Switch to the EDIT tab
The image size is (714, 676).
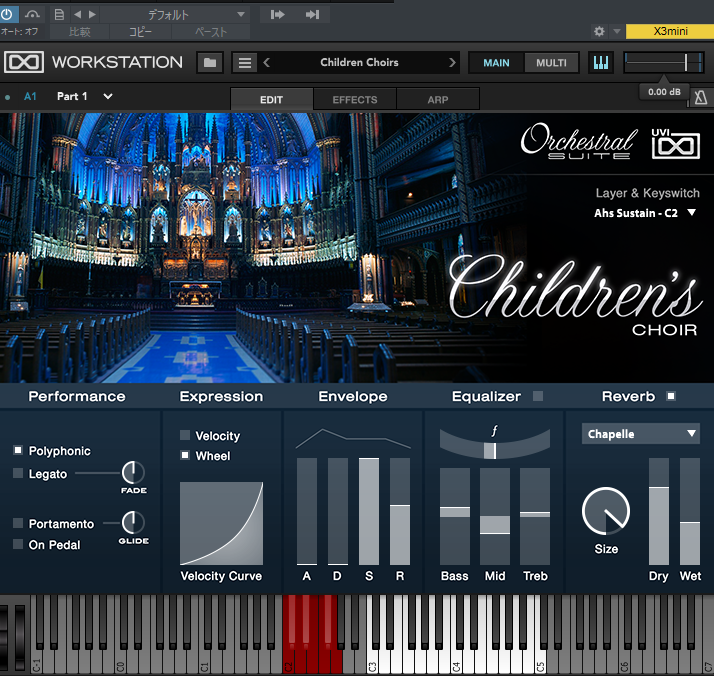tap(271, 99)
